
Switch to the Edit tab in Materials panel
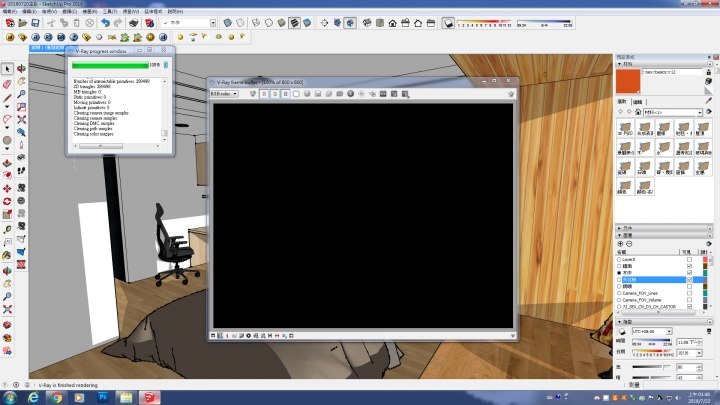(637, 102)
